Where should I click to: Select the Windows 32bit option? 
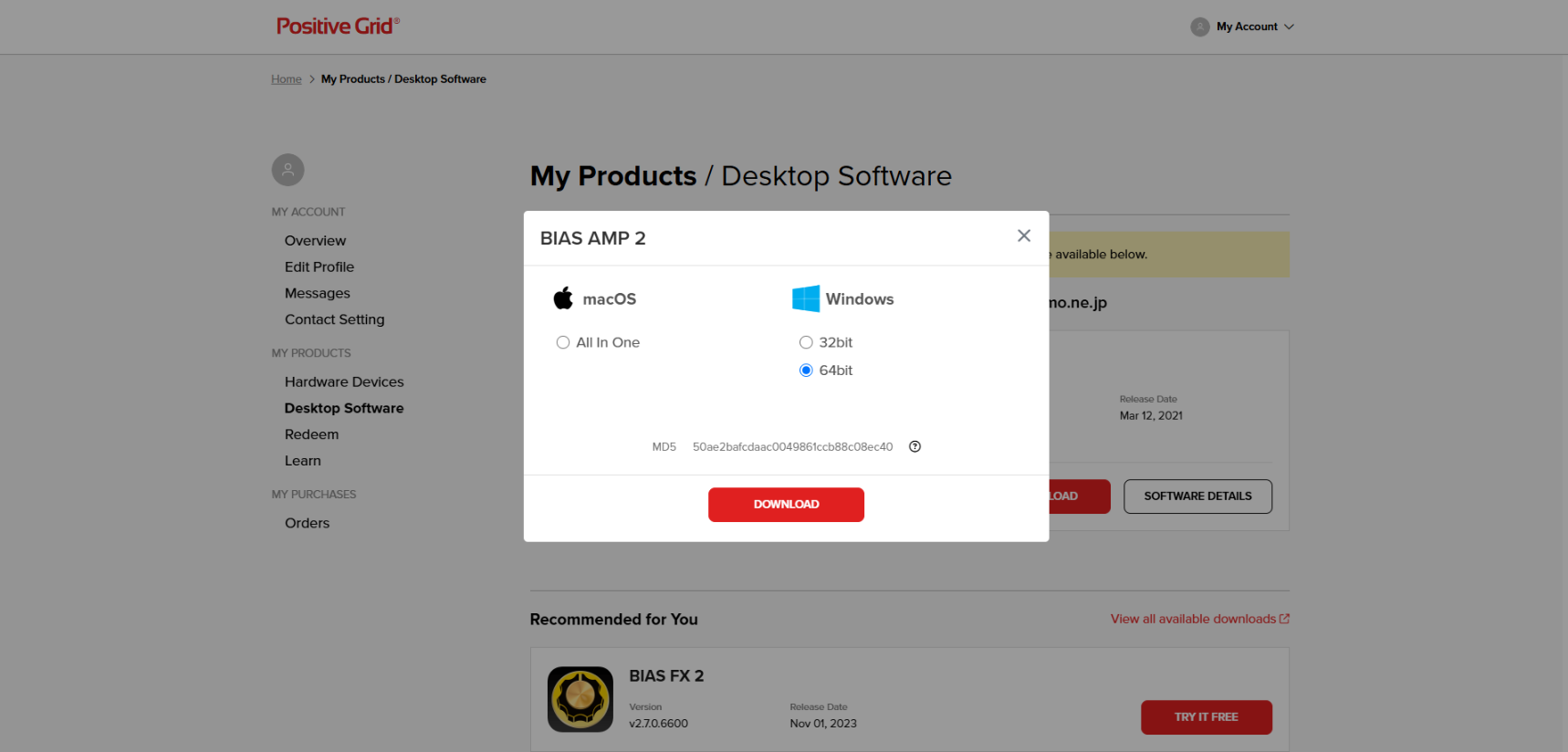(x=806, y=343)
